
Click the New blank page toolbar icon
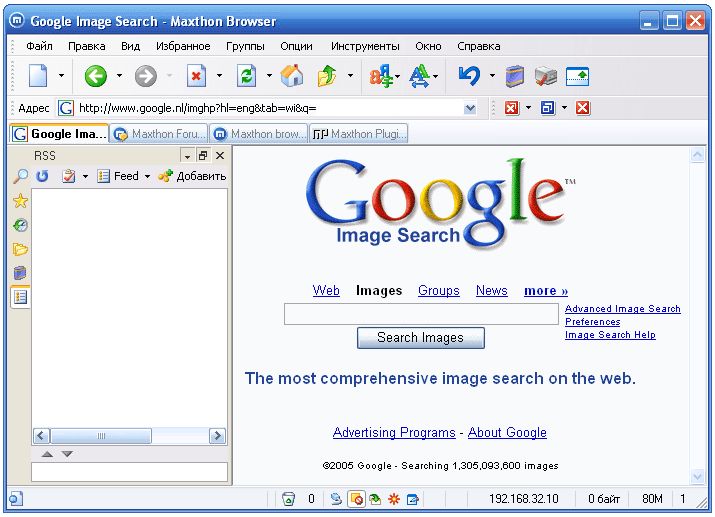(38, 76)
